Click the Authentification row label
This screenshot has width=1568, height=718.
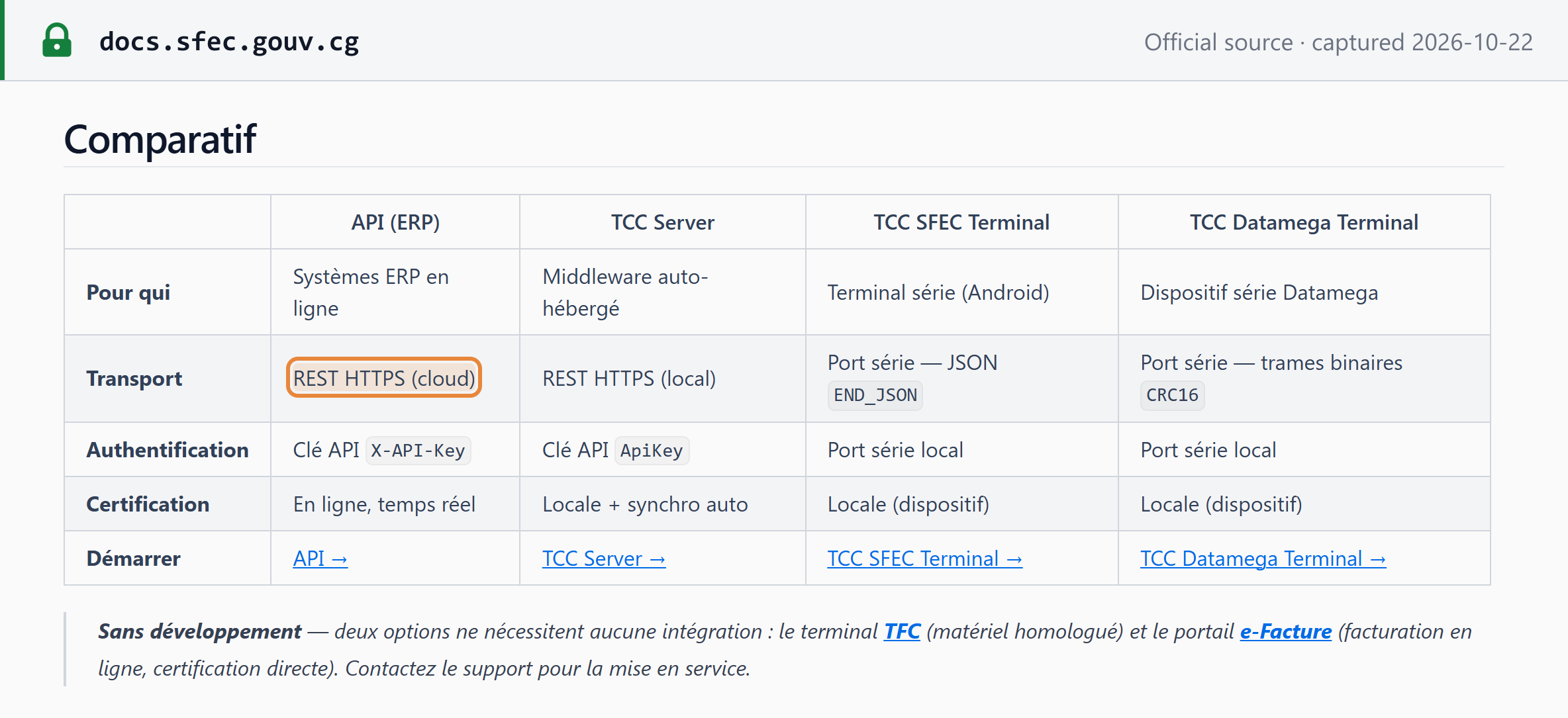[x=168, y=450]
